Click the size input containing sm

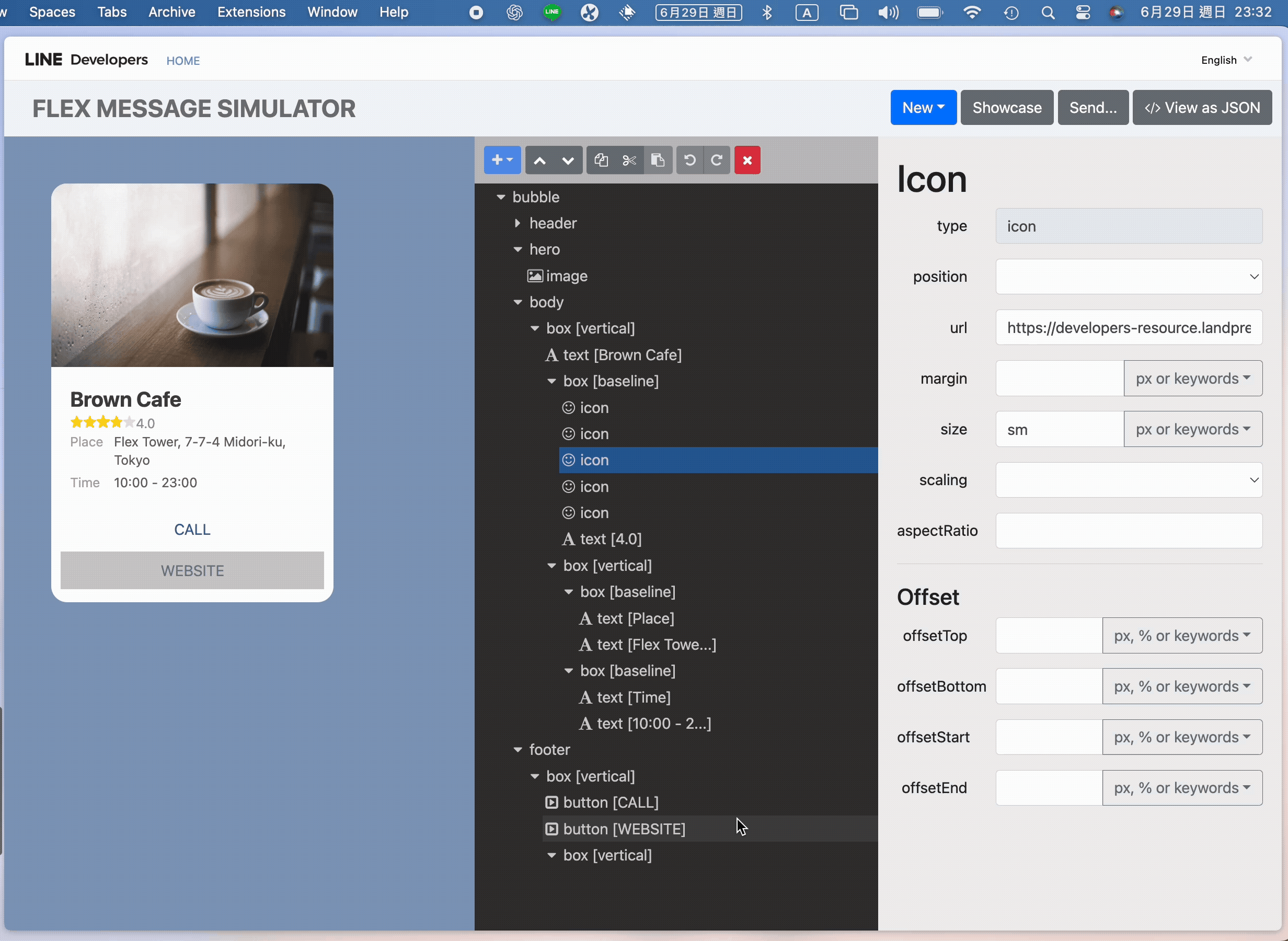(1060, 429)
